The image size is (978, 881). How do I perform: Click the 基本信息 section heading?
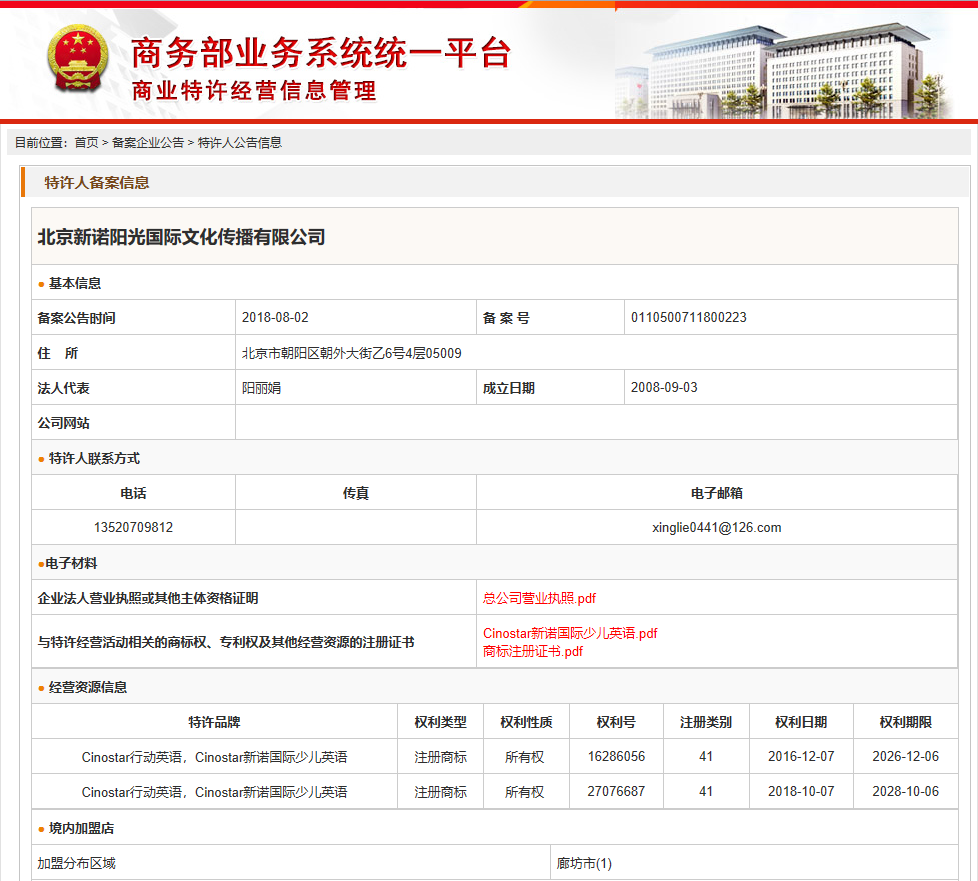[x=75, y=283]
